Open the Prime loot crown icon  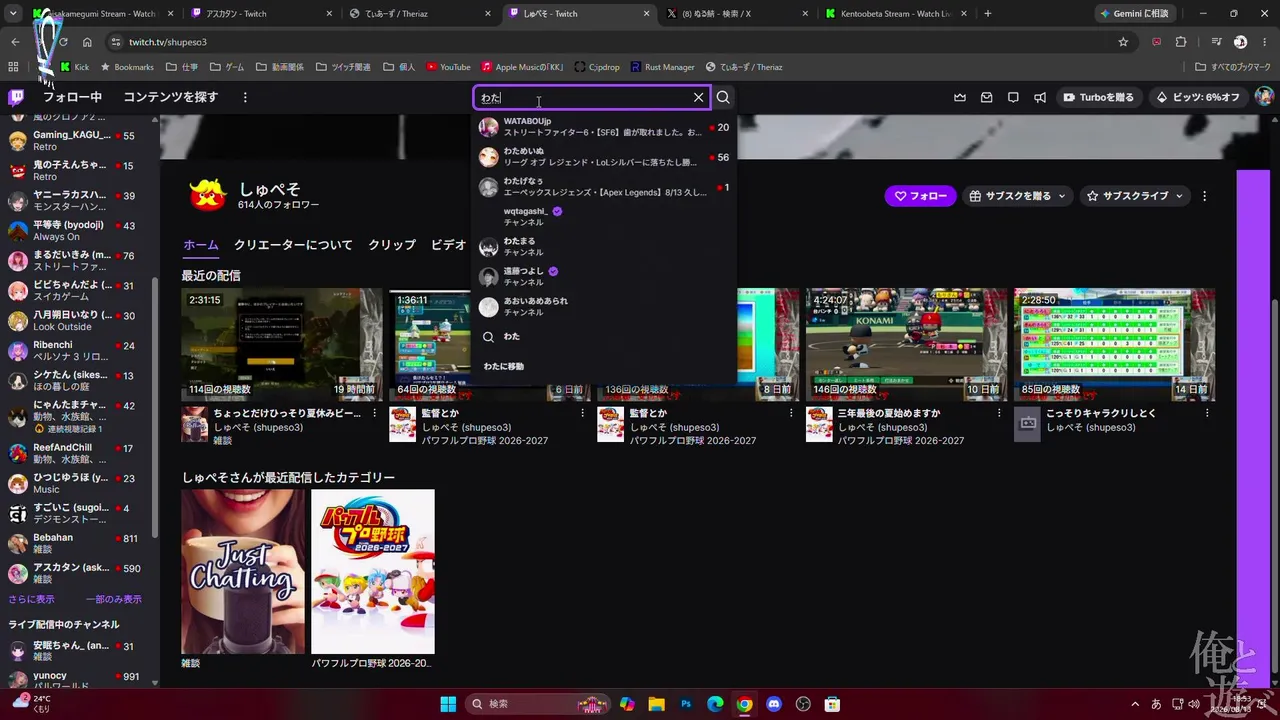[960, 97]
